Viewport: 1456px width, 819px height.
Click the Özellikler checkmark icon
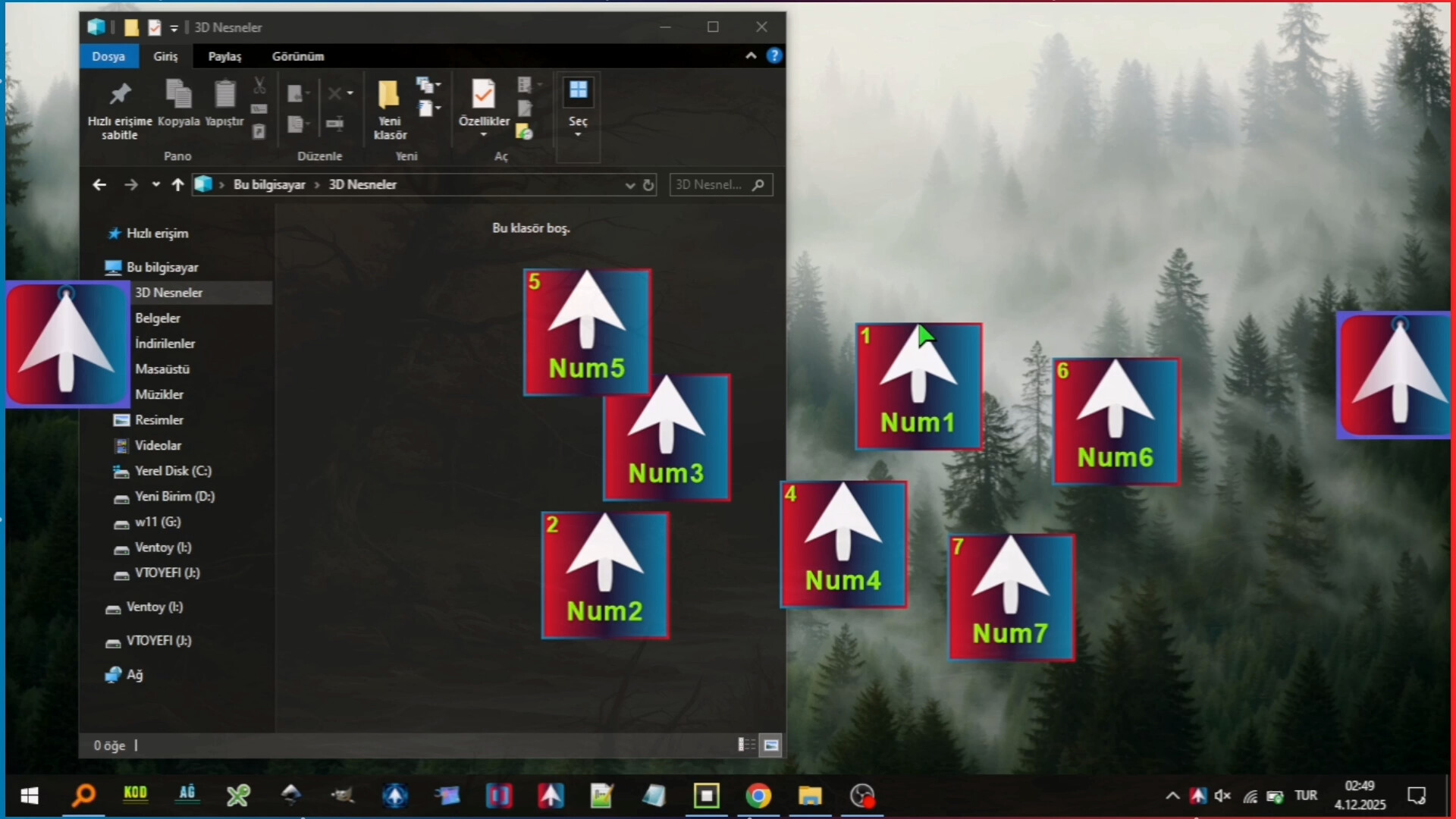point(483,95)
